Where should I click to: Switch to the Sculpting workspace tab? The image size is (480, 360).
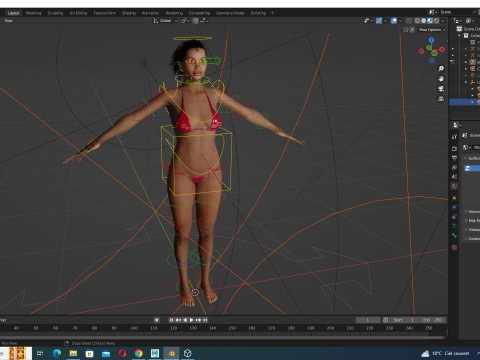[55, 13]
